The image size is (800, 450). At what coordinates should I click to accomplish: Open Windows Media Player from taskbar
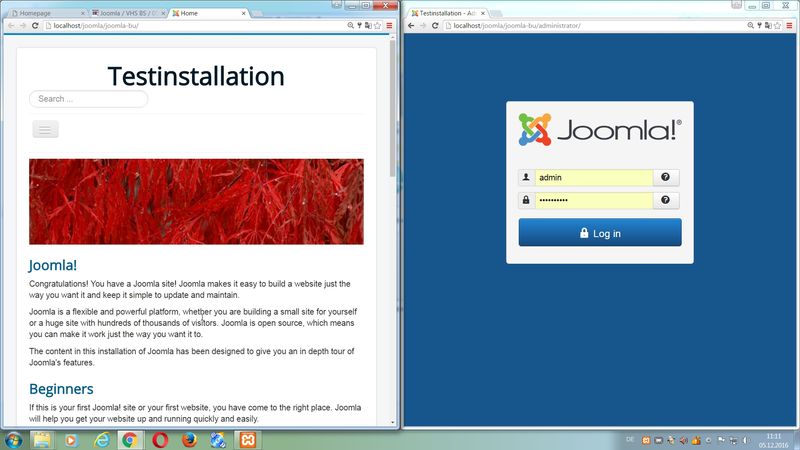click(71, 440)
